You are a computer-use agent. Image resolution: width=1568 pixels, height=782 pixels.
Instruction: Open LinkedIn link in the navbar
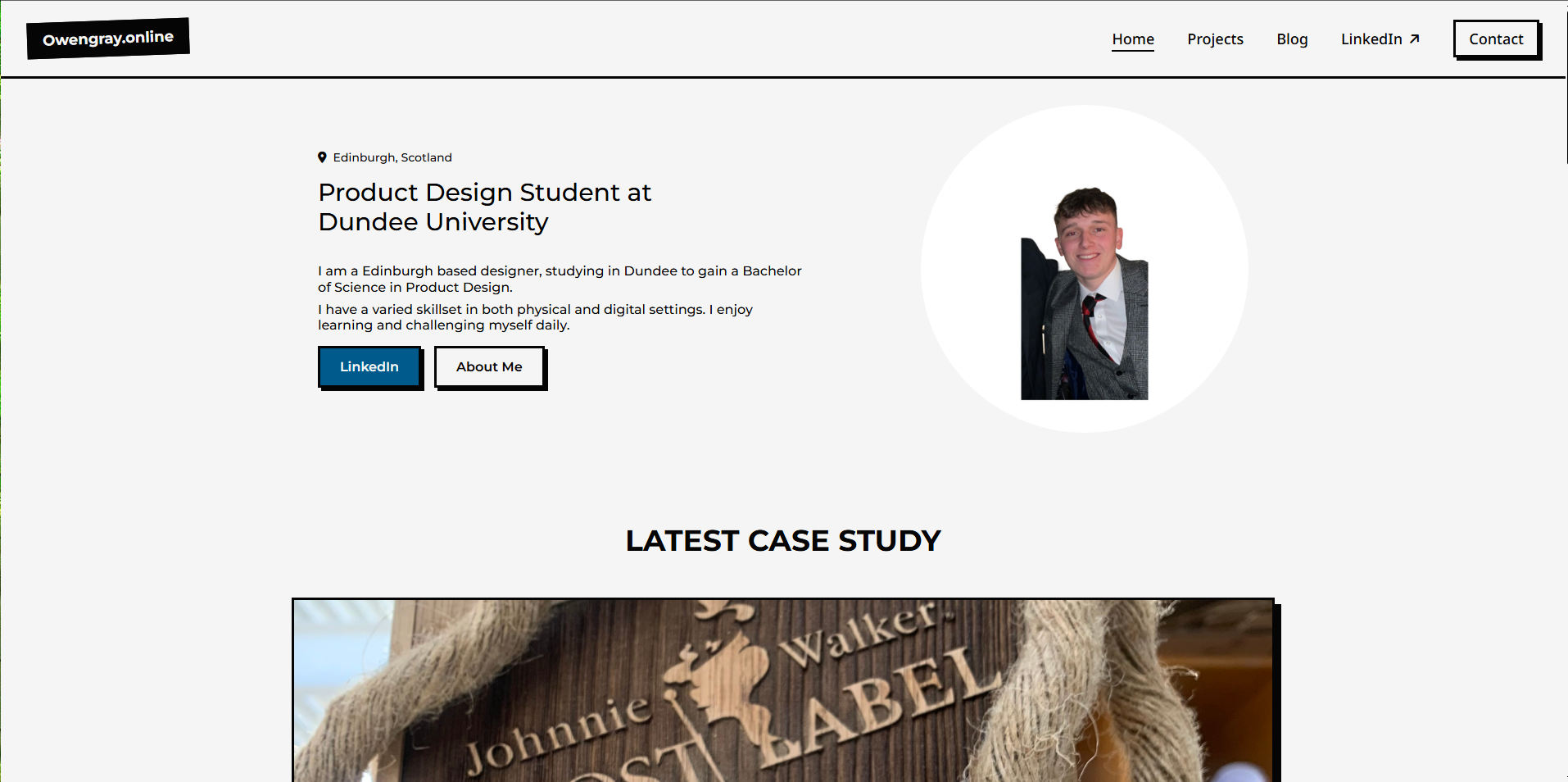coord(1380,39)
